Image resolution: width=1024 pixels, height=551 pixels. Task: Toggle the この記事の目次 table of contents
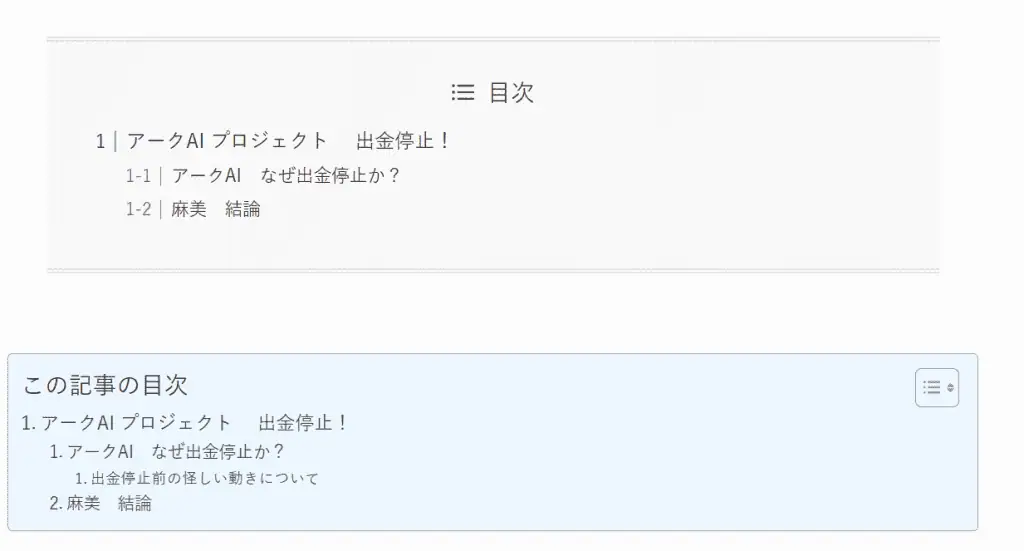(x=937, y=388)
